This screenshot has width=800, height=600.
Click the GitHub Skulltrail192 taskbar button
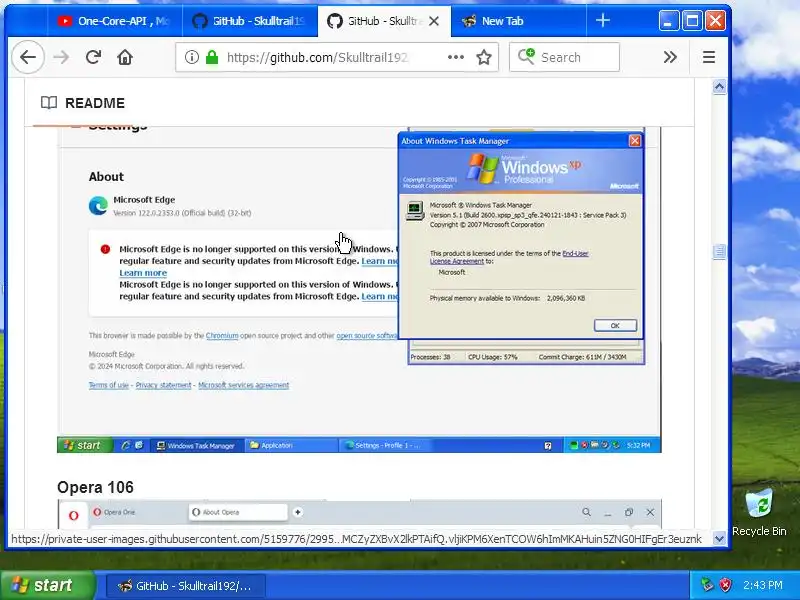click(x=186, y=586)
